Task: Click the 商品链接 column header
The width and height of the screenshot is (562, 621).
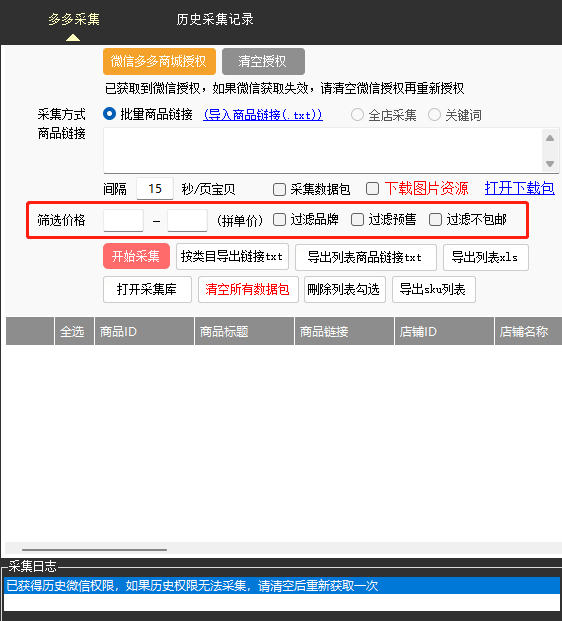Action: click(345, 331)
